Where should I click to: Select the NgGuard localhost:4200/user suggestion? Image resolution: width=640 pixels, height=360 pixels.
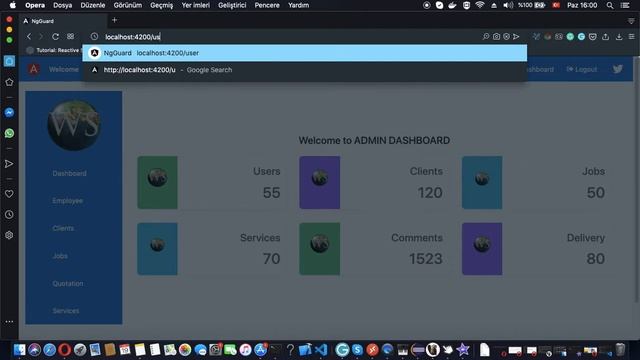(304, 53)
